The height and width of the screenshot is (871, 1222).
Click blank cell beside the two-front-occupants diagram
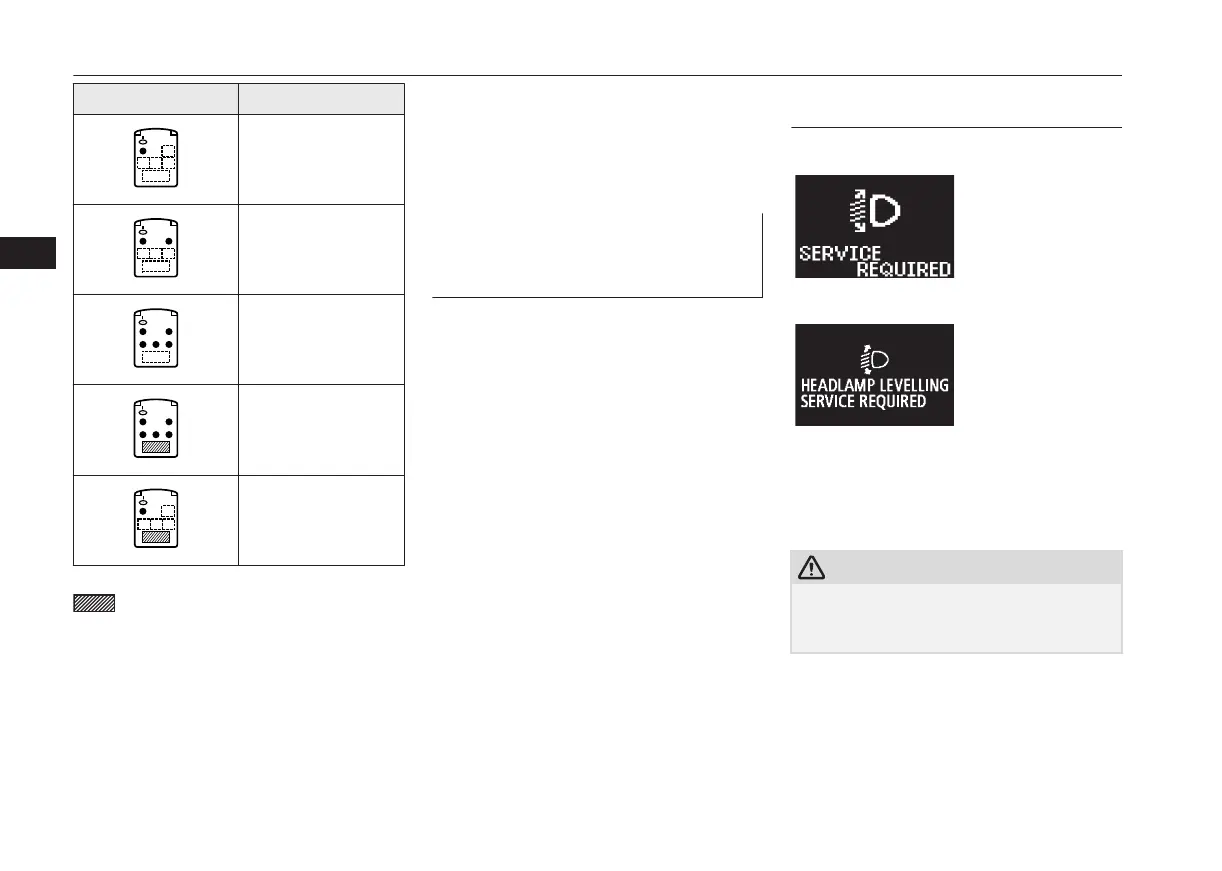[321, 249]
